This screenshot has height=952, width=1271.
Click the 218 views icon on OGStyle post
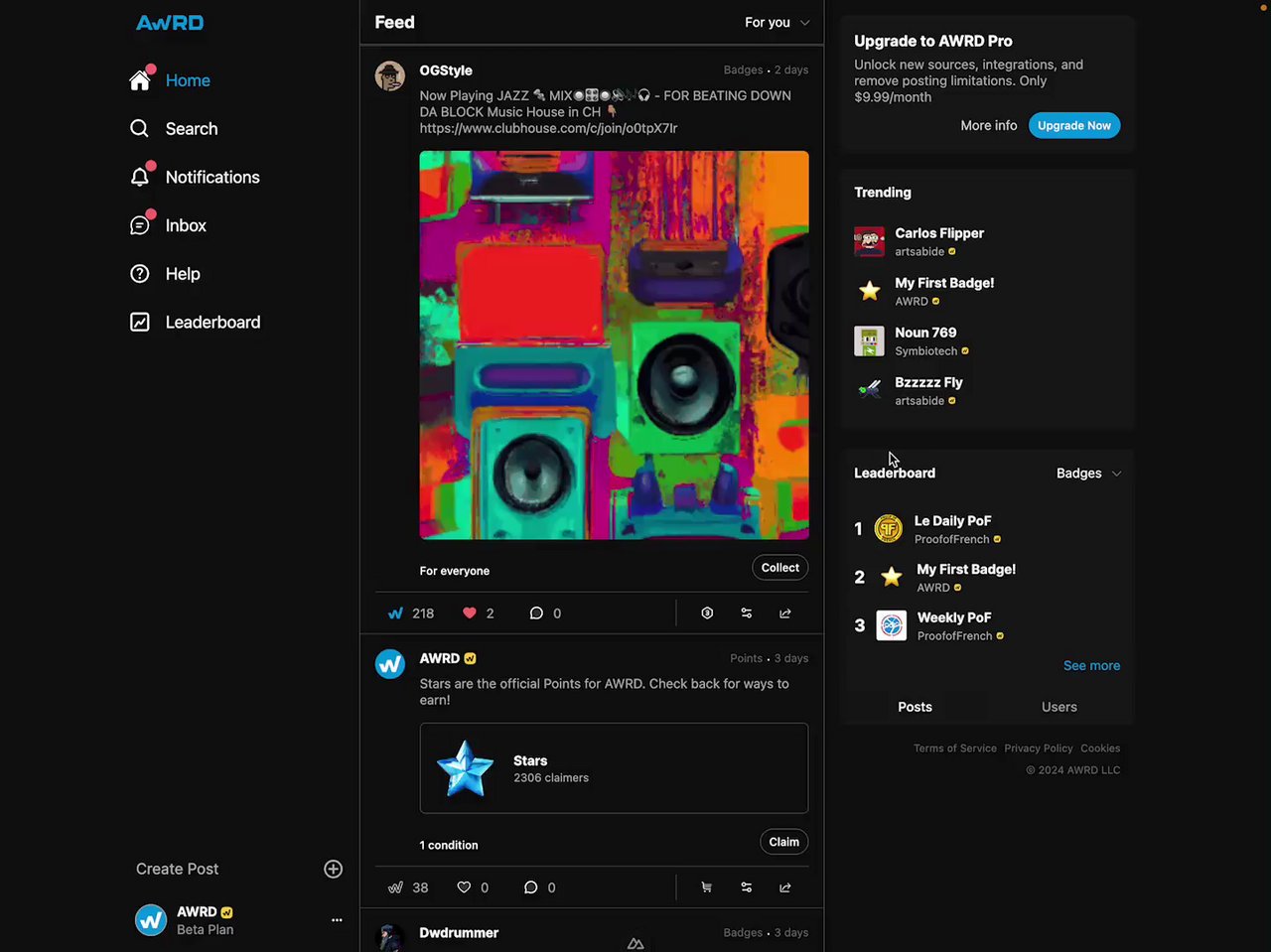tap(395, 613)
